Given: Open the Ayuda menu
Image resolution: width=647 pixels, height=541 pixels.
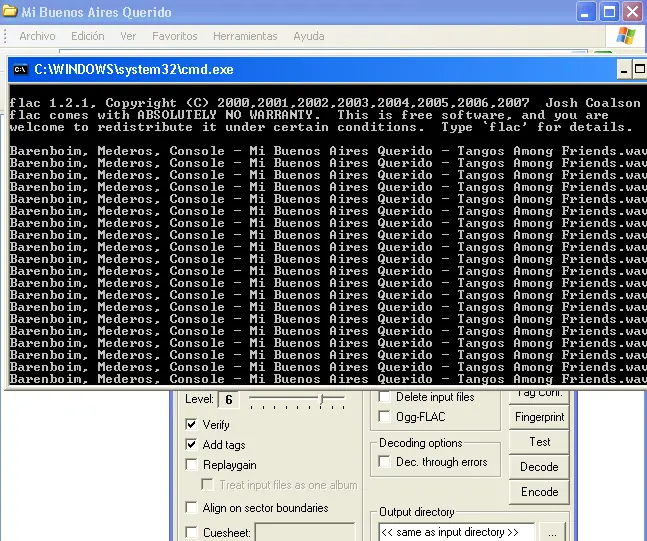Looking at the screenshot, I should click(x=309, y=36).
